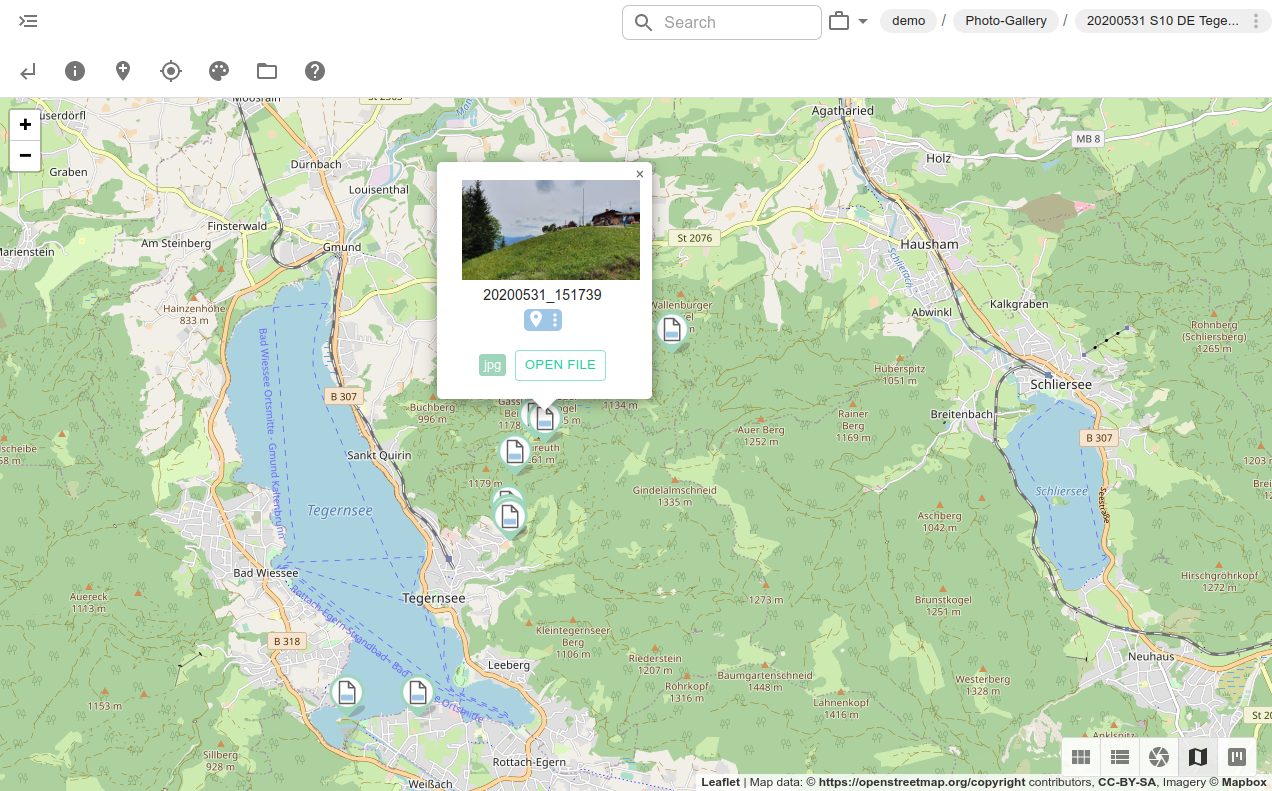Click the Search input field
This screenshot has width=1272, height=791.
(x=736, y=22)
